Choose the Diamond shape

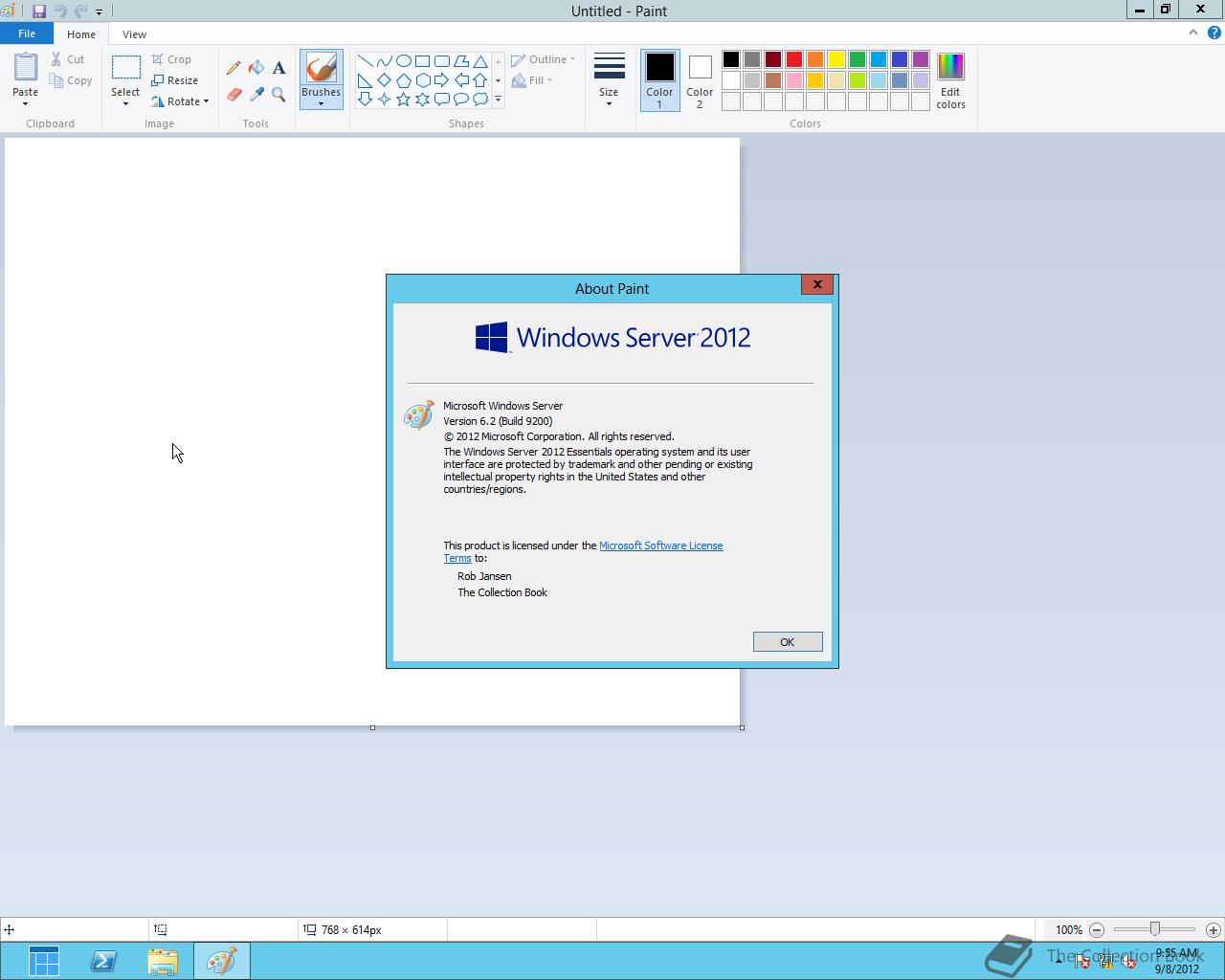384,80
